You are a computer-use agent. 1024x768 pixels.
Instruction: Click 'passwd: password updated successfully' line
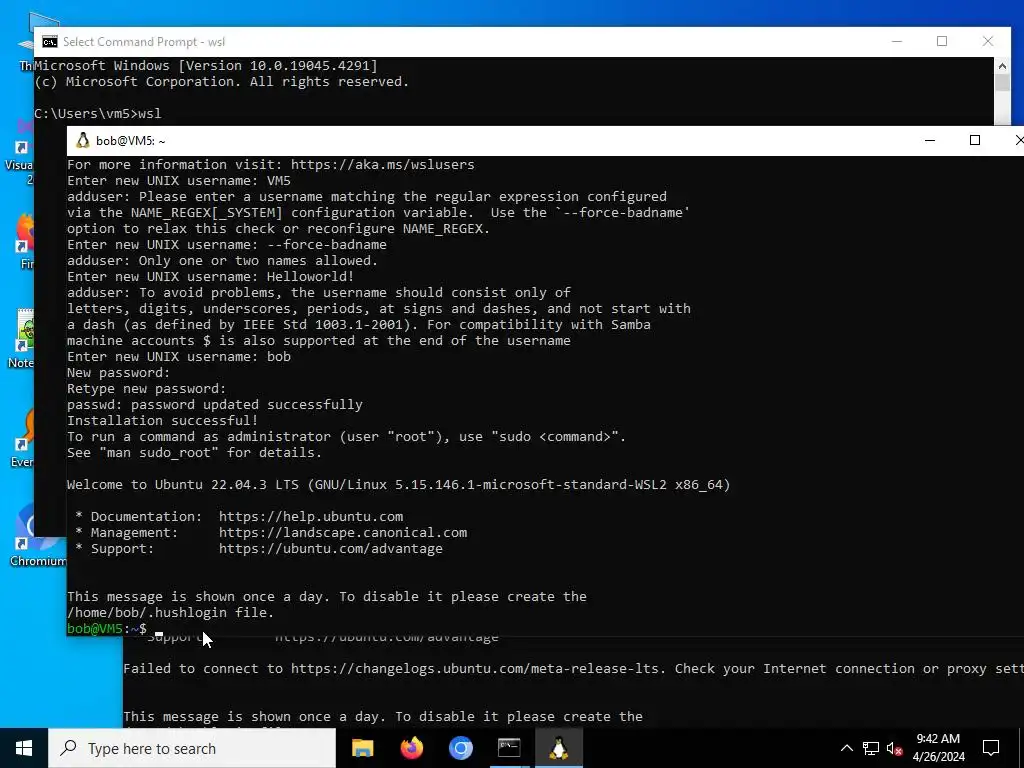(x=215, y=405)
